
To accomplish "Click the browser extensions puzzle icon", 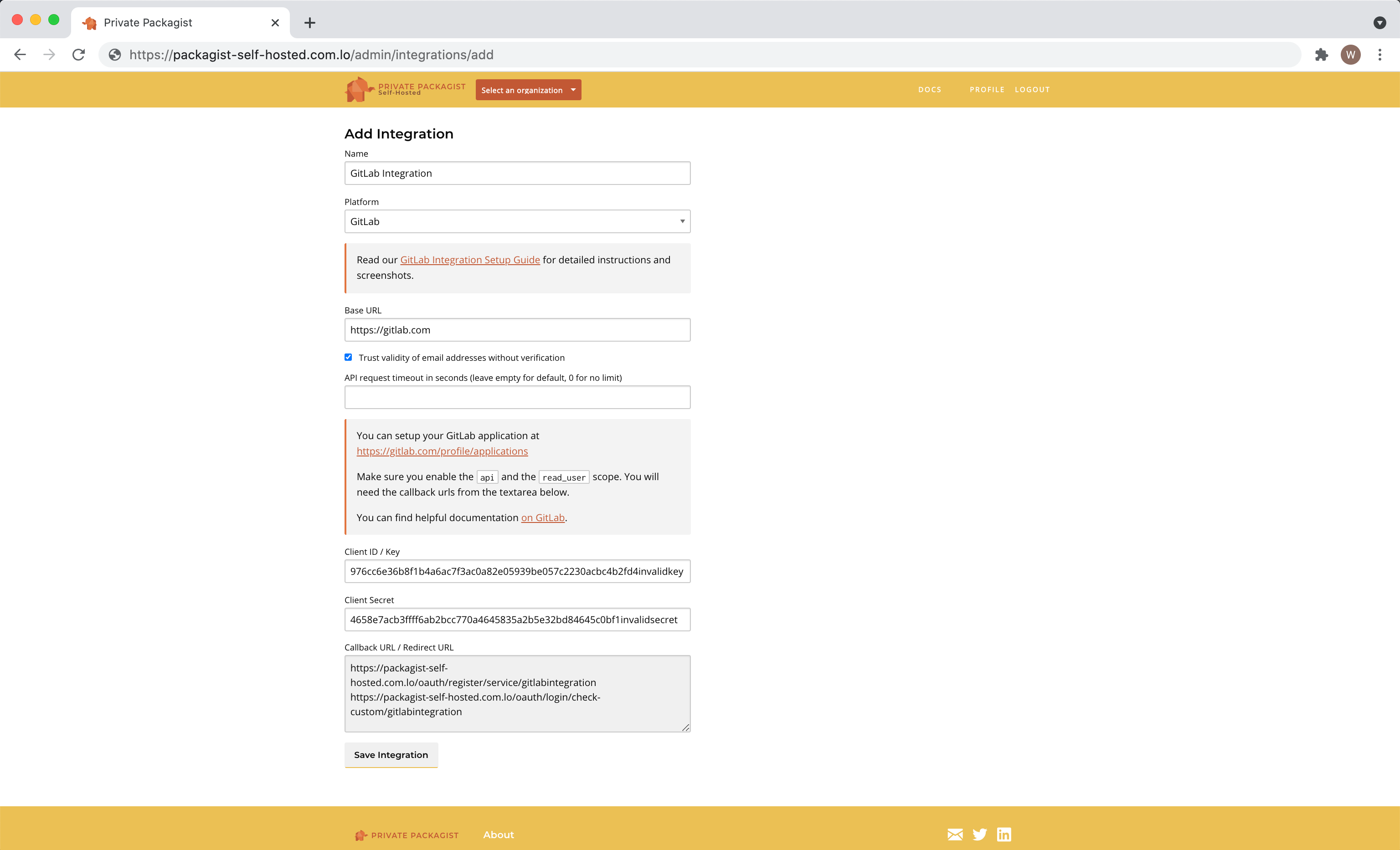I will coord(1321,55).
